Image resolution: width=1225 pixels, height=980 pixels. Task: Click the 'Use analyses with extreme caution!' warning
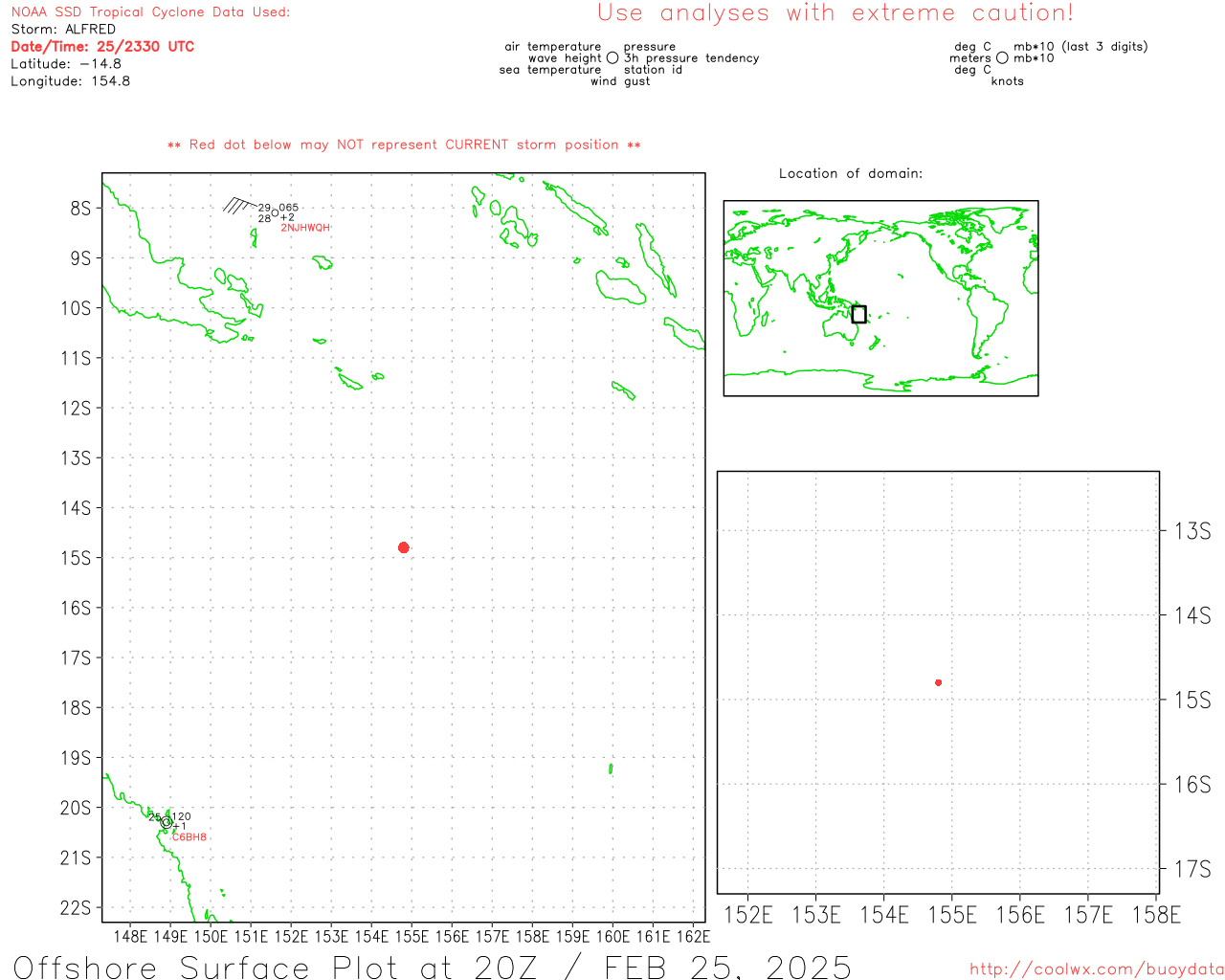(835, 13)
